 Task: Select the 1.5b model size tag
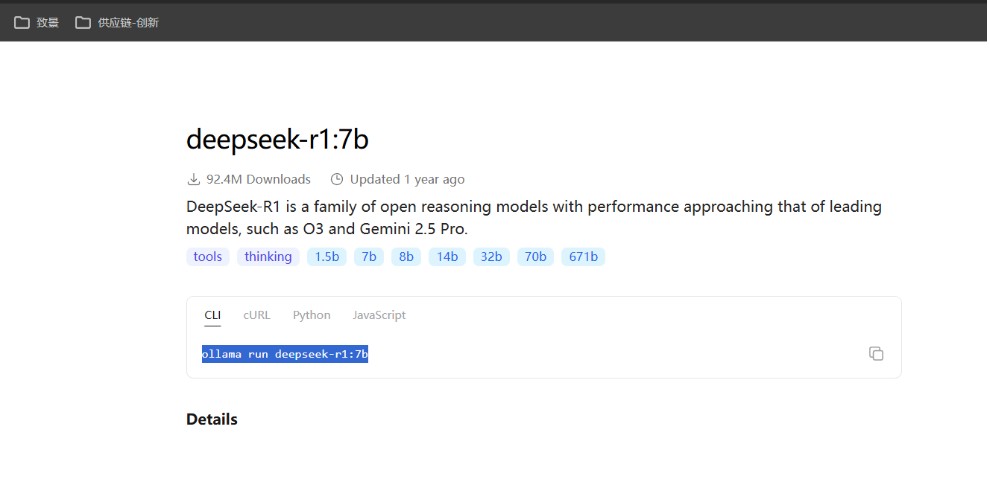pyautogui.click(x=327, y=257)
